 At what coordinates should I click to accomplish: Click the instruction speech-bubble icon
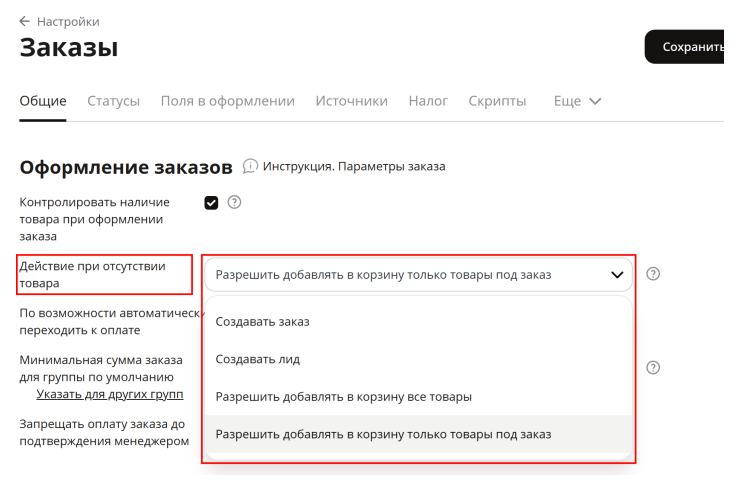tap(250, 166)
